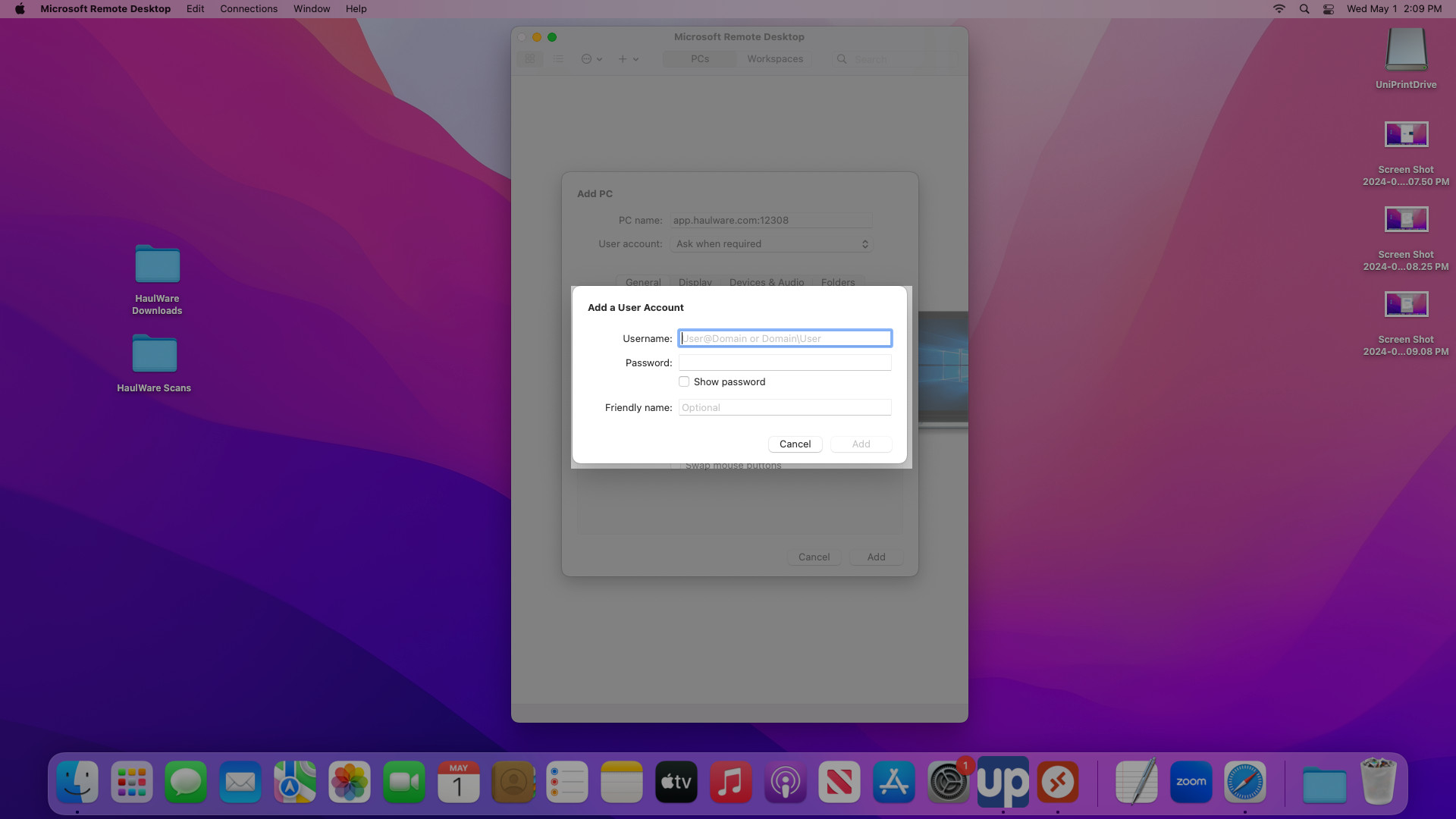1456x819 pixels.
Task: Open the plus add dropdown in toolbar
Action: 628,58
